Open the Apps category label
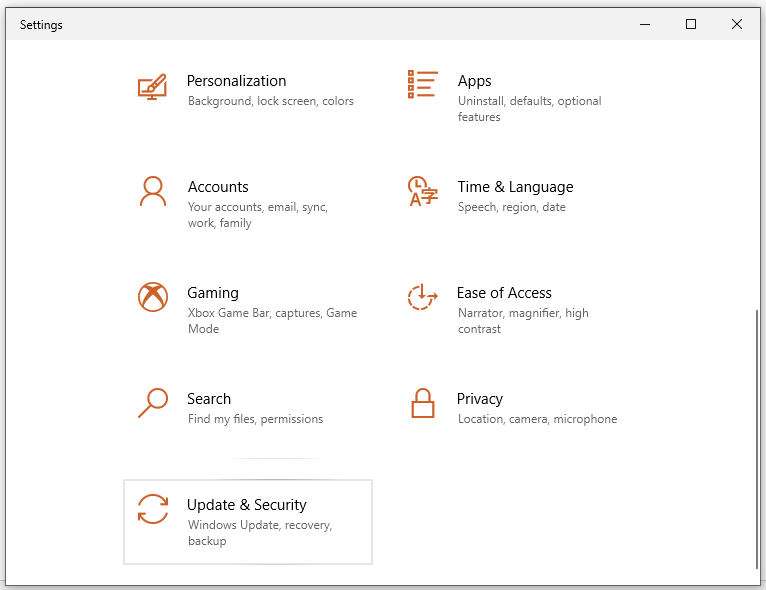 474,81
